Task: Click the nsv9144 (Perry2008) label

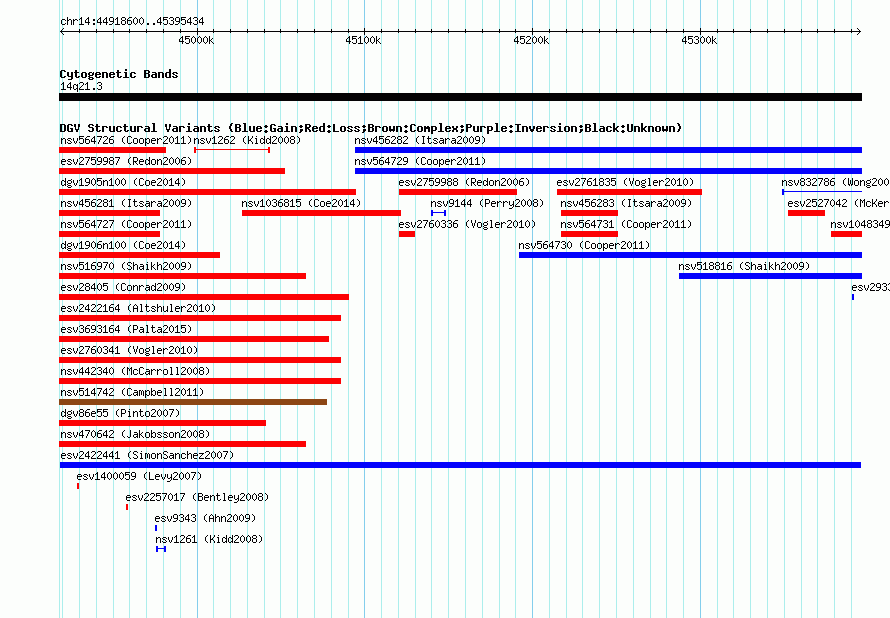Action: point(487,203)
